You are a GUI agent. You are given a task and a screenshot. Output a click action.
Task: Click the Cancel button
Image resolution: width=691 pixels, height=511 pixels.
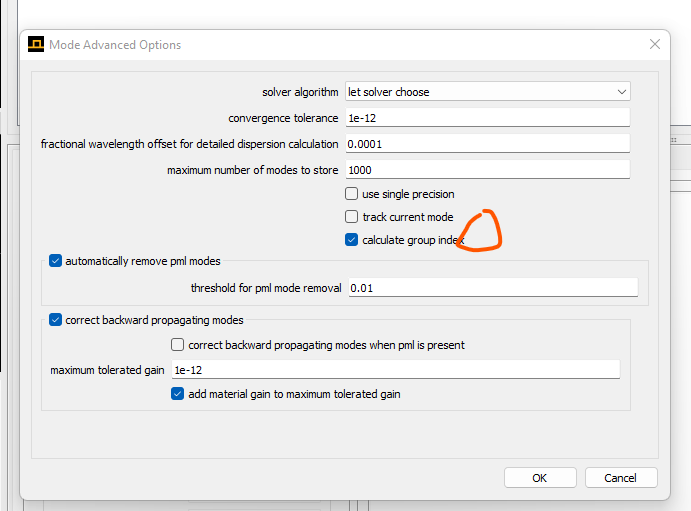621,478
